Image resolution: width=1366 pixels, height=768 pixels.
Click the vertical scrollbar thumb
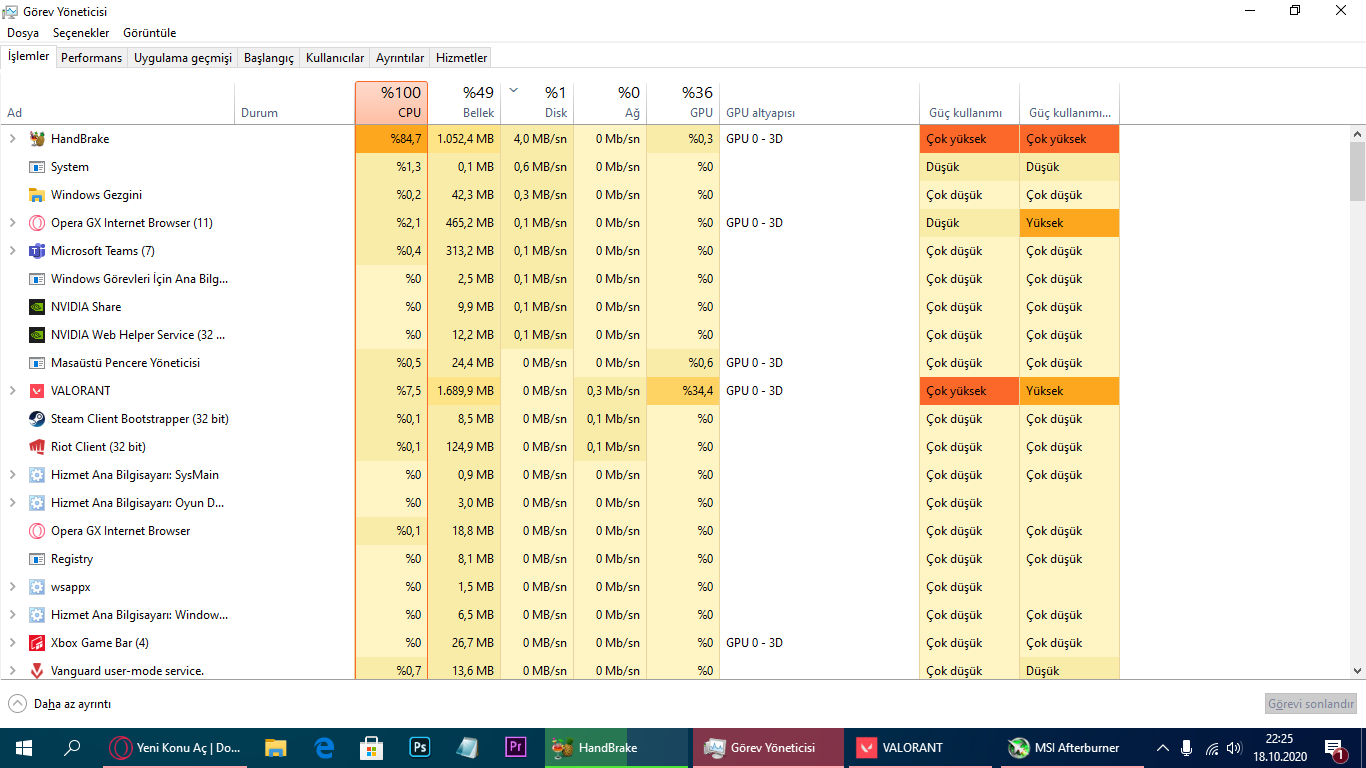1357,171
